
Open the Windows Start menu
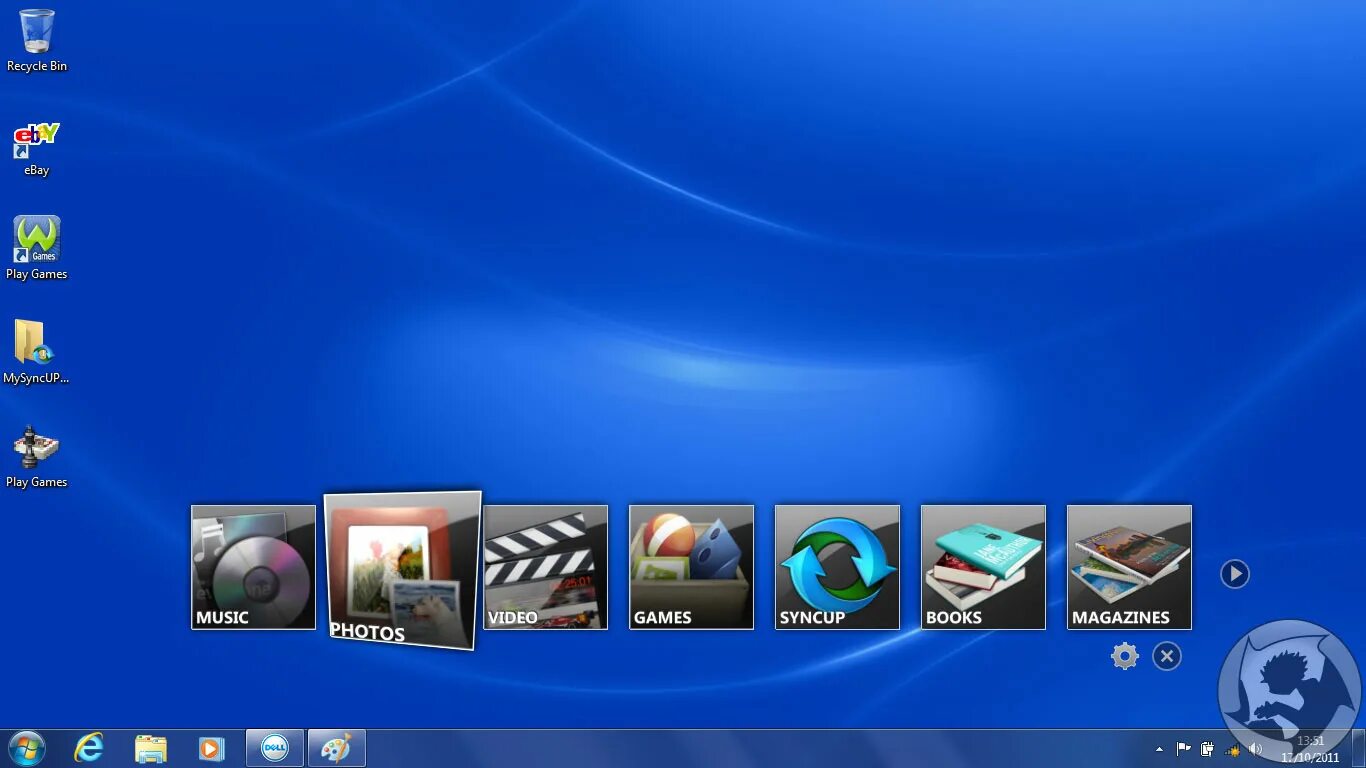click(x=27, y=748)
